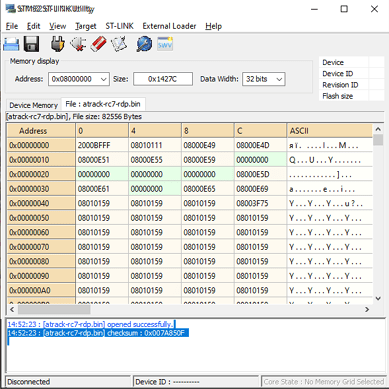Click the vertical scrollbar up arrow
Image resolution: width=389 pixels, height=389 pixels.
pyautogui.click(x=378, y=129)
